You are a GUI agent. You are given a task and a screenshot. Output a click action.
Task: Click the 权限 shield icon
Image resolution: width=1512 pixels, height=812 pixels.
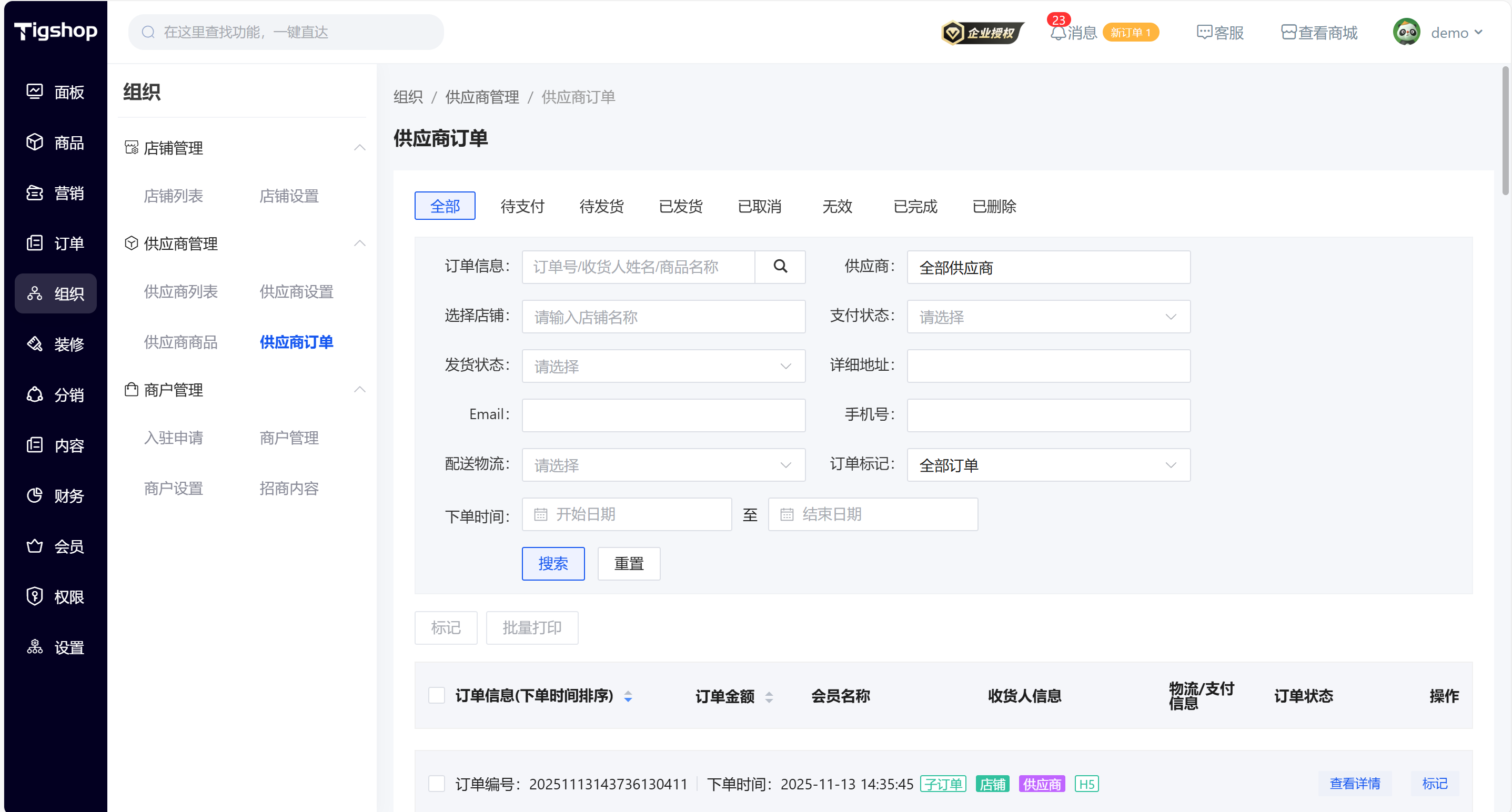(x=35, y=596)
